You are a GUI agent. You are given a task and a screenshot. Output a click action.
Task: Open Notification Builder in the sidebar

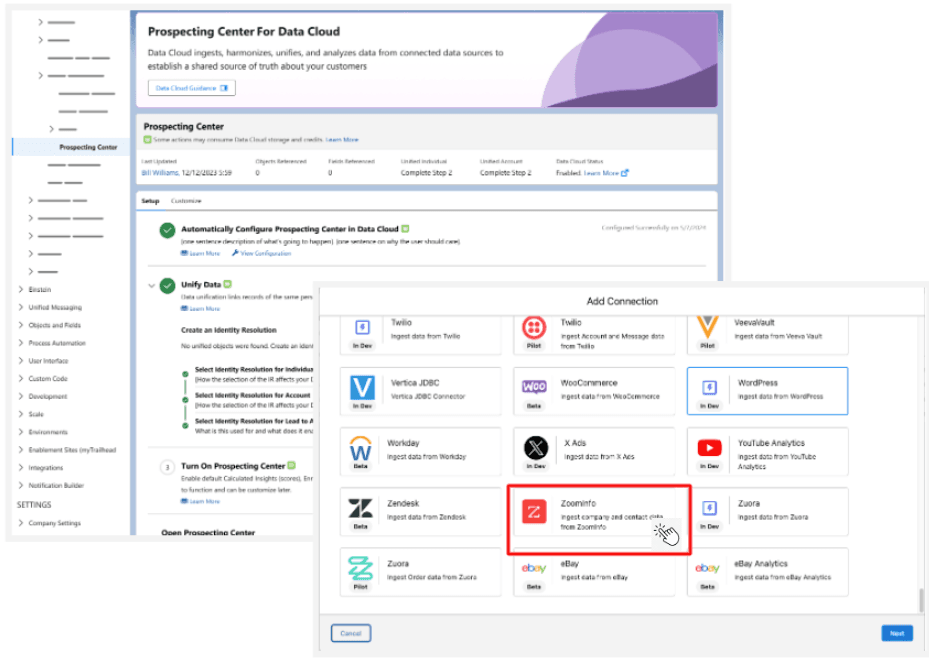click(x=56, y=485)
